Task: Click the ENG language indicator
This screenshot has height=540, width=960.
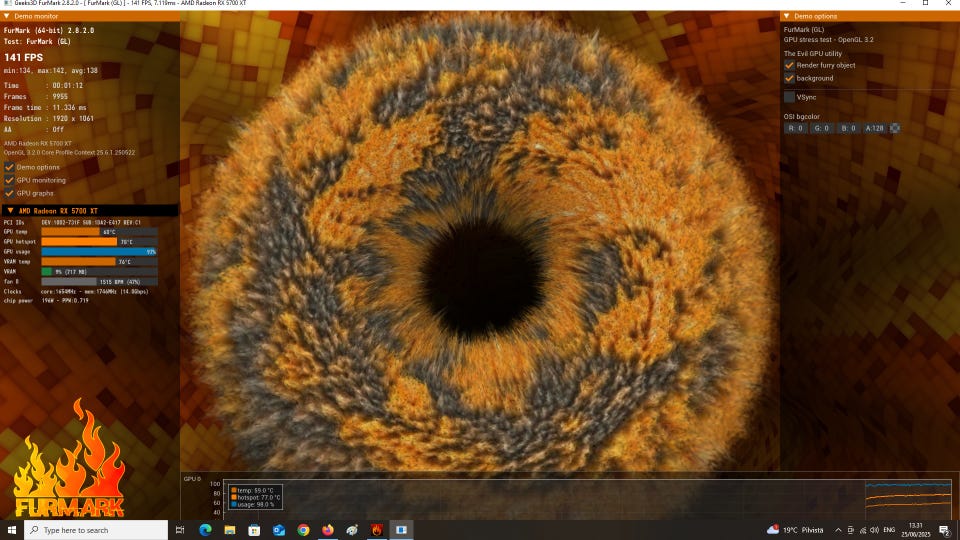Action: pyautogui.click(x=889, y=530)
